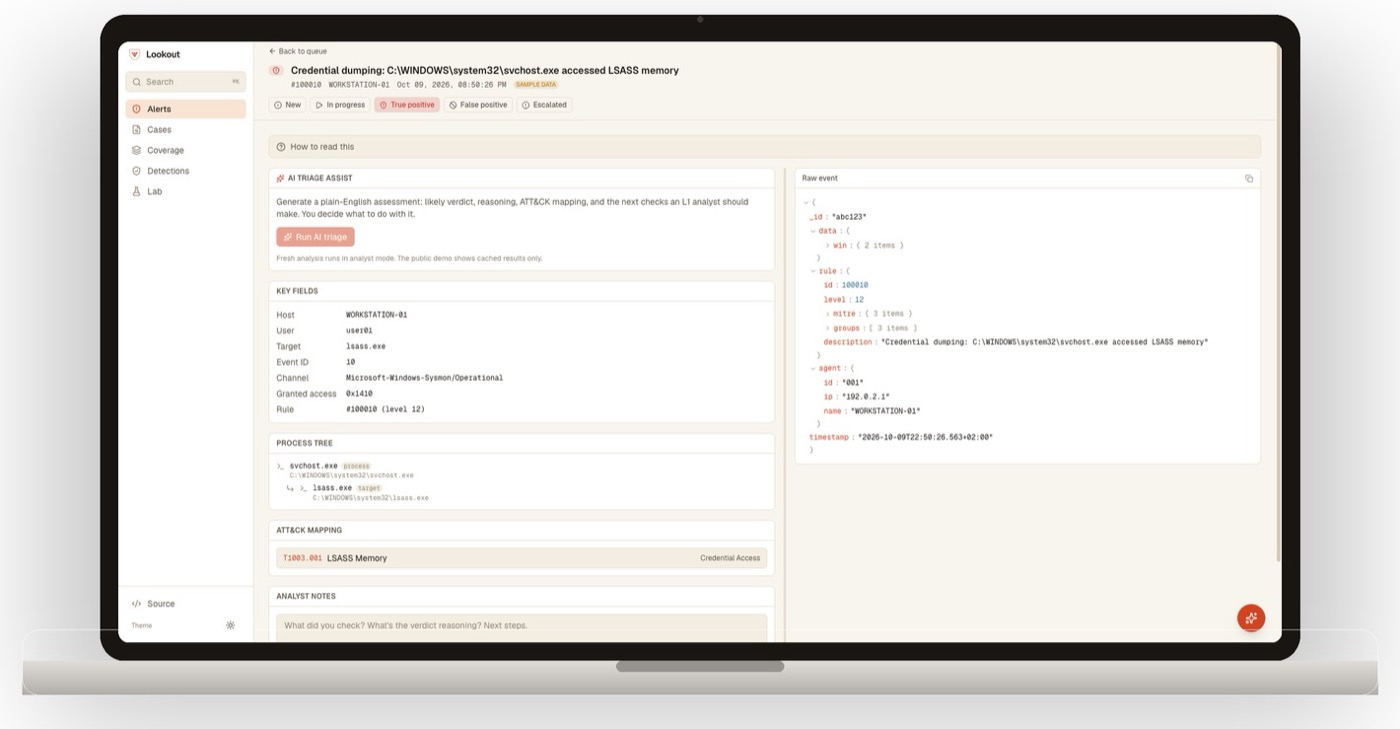The width and height of the screenshot is (1400, 729).
Task: Expand the How to read this section
Action: coord(764,147)
